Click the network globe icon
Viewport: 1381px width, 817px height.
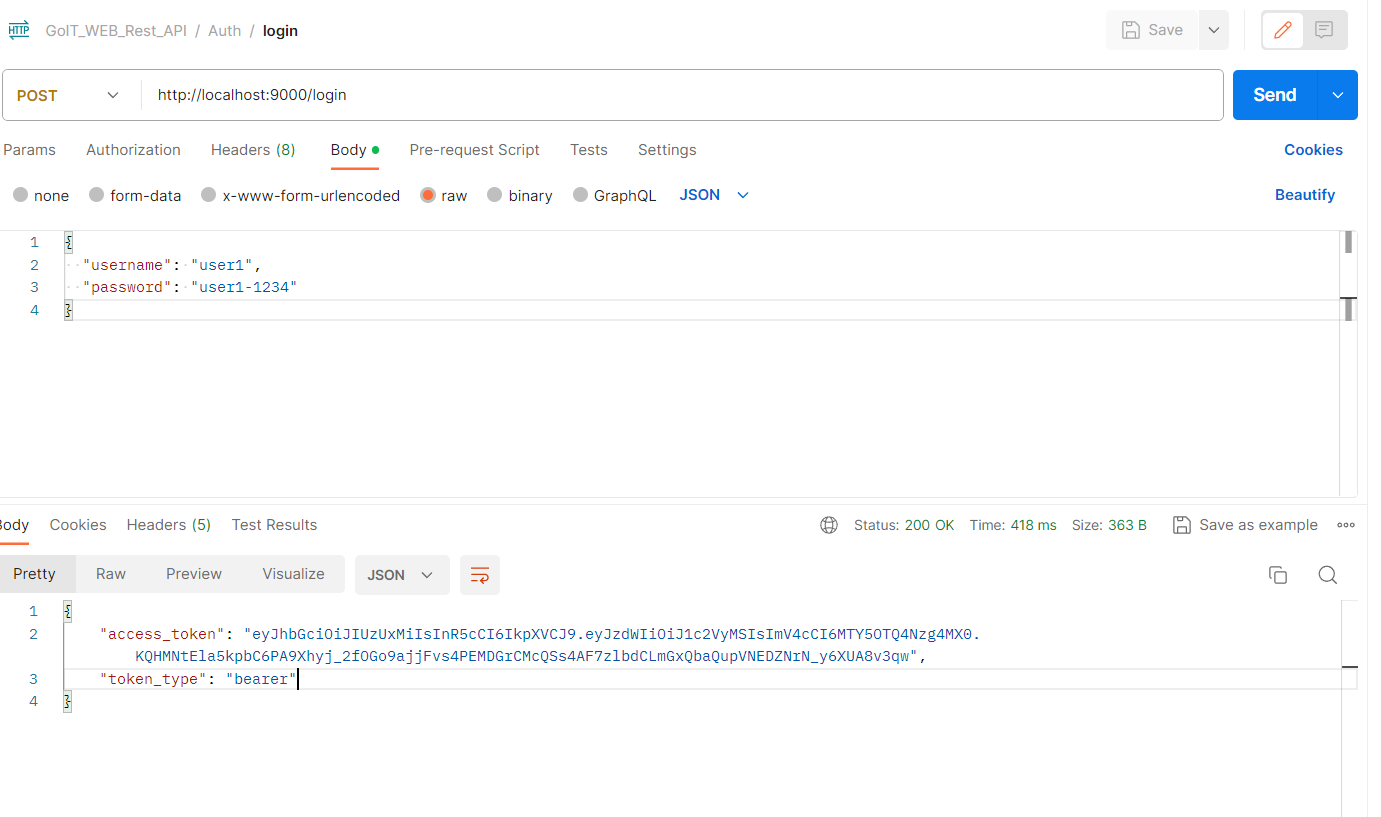[828, 525]
